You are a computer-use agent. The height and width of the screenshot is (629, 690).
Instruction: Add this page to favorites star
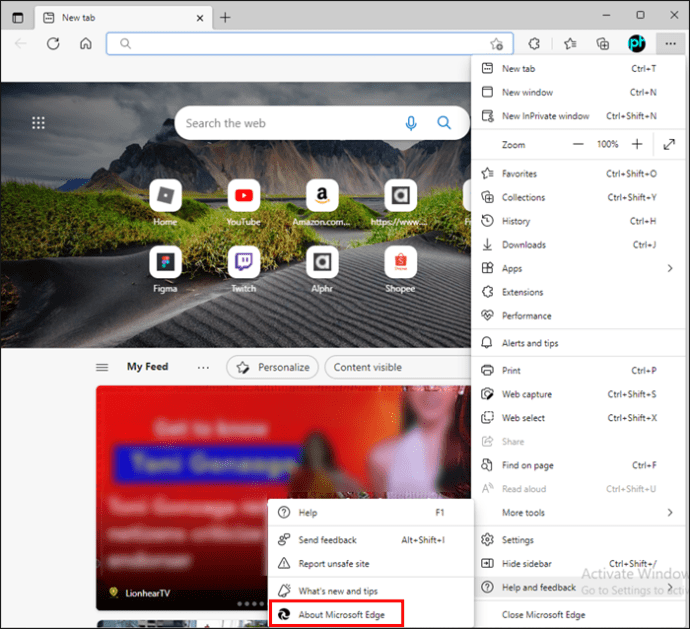click(x=496, y=44)
